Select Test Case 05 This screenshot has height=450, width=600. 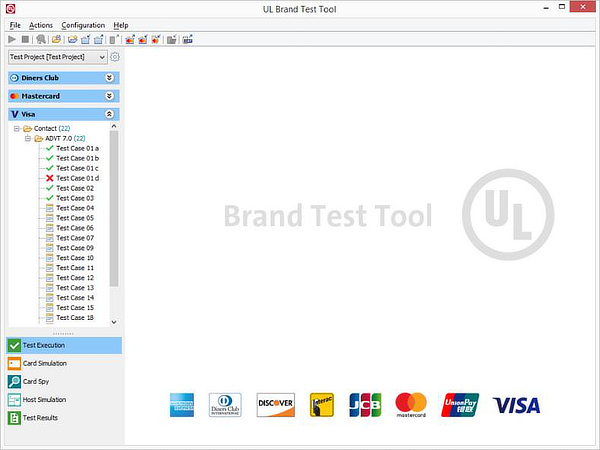pyautogui.click(x=75, y=218)
